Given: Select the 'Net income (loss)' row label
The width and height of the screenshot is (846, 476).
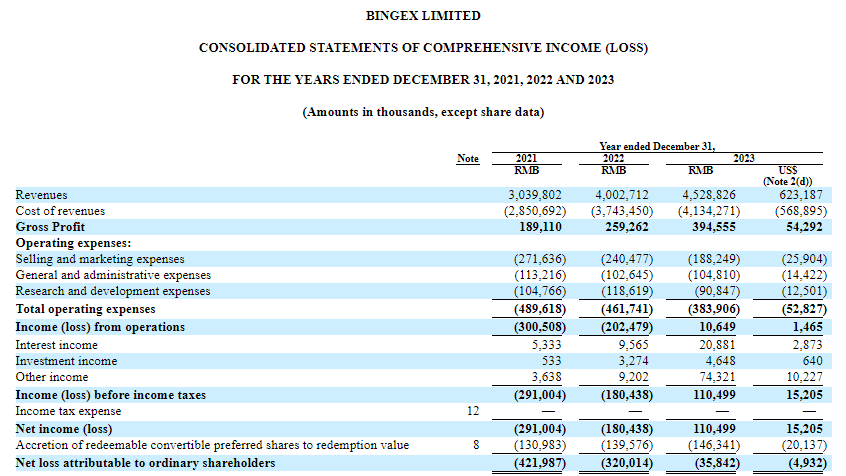Looking at the screenshot, I should tap(64, 429).
